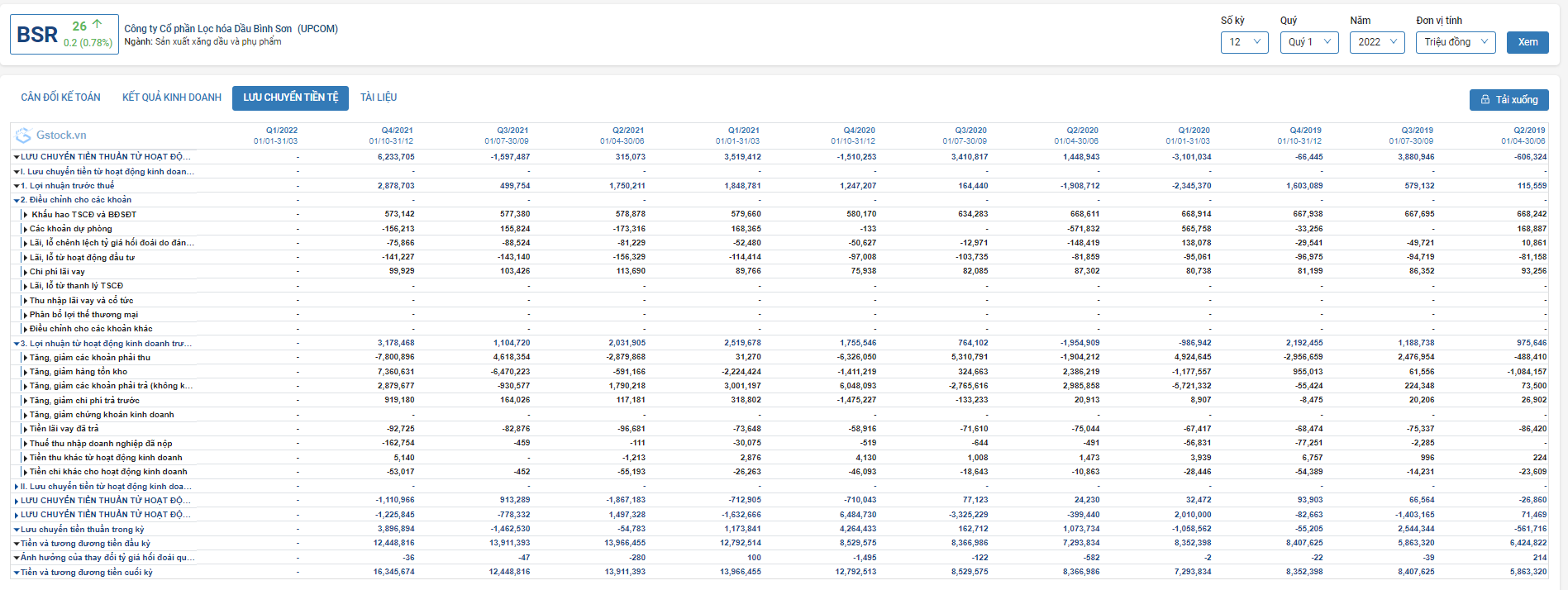Switch to the KẾT QUẢ KINH DOANH tab

(x=172, y=98)
